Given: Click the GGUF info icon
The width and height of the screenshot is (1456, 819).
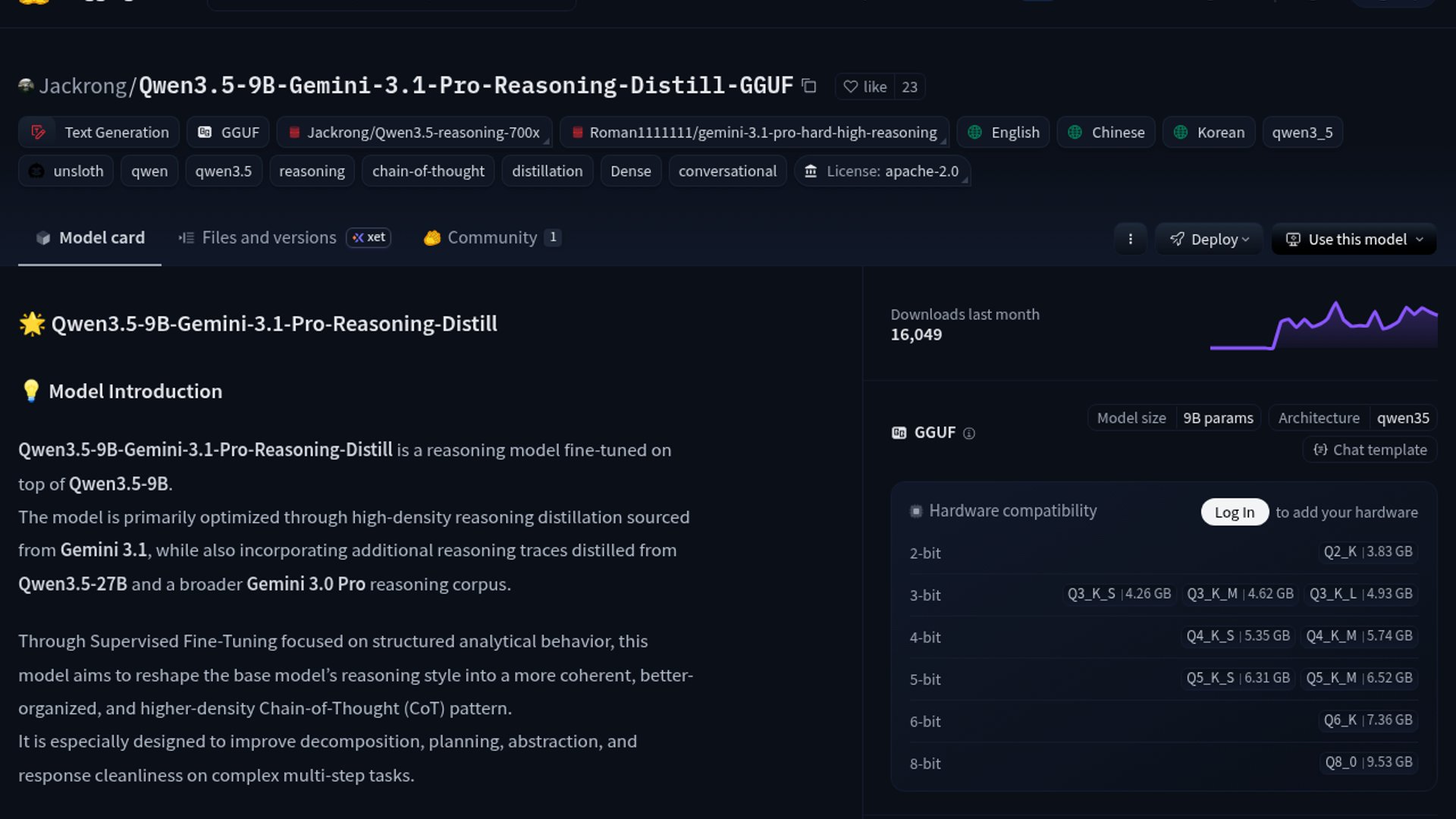Looking at the screenshot, I should (968, 433).
